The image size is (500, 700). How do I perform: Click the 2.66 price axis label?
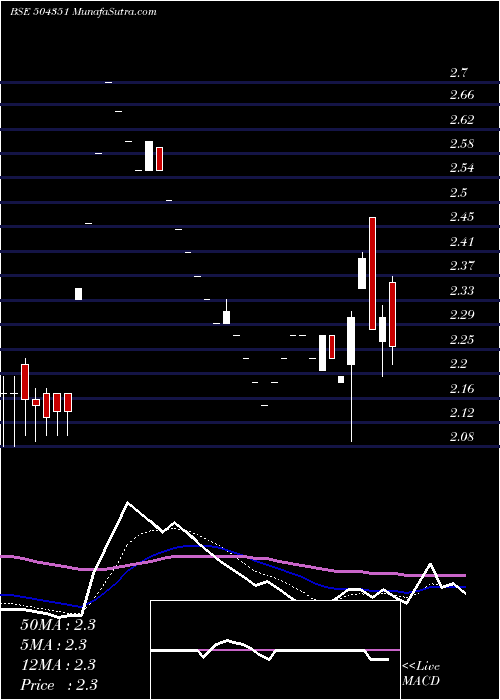pyautogui.click(x=462, y=95)
